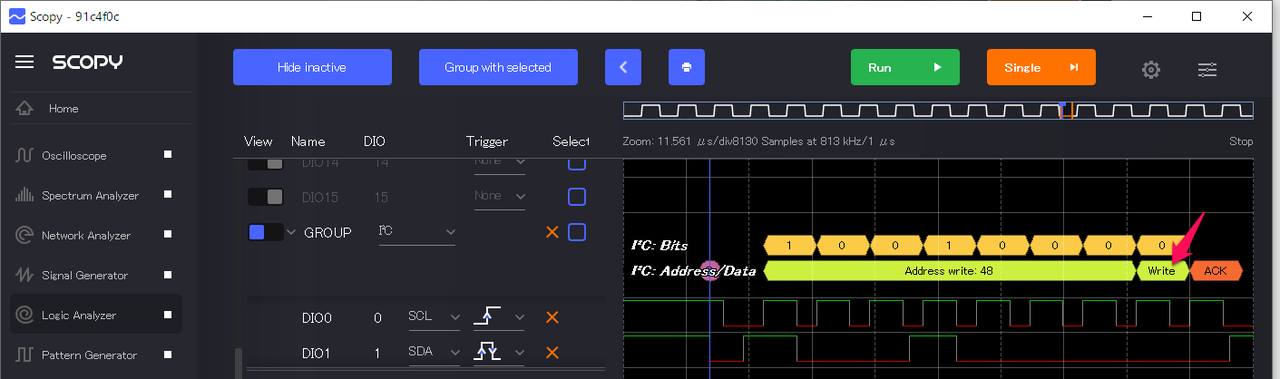1280x379 pixels.
Task: Click the print icon button
Action: (686, 67)
